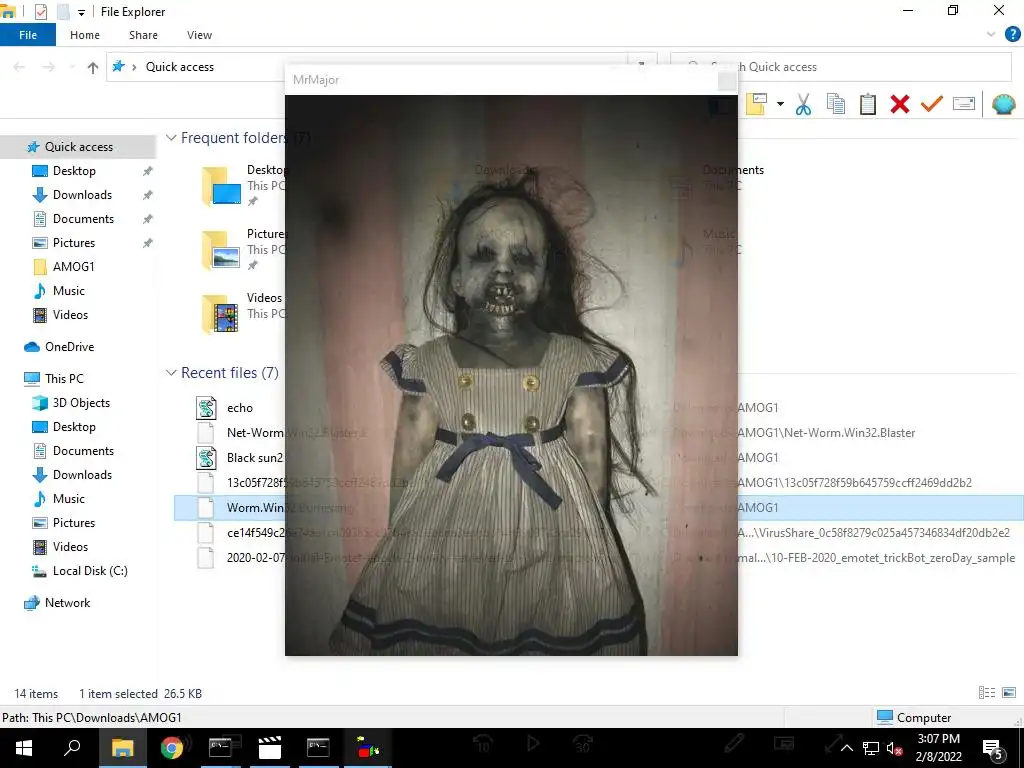This screenshot has width=1024, height=768.
Task: Open the clapperboard app on taskbar
Action: pos(269,748)
